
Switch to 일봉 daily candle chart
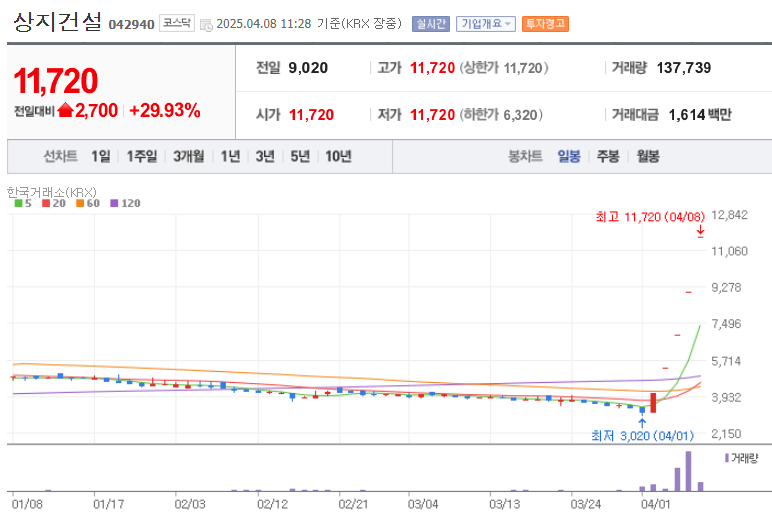[569, 157]
